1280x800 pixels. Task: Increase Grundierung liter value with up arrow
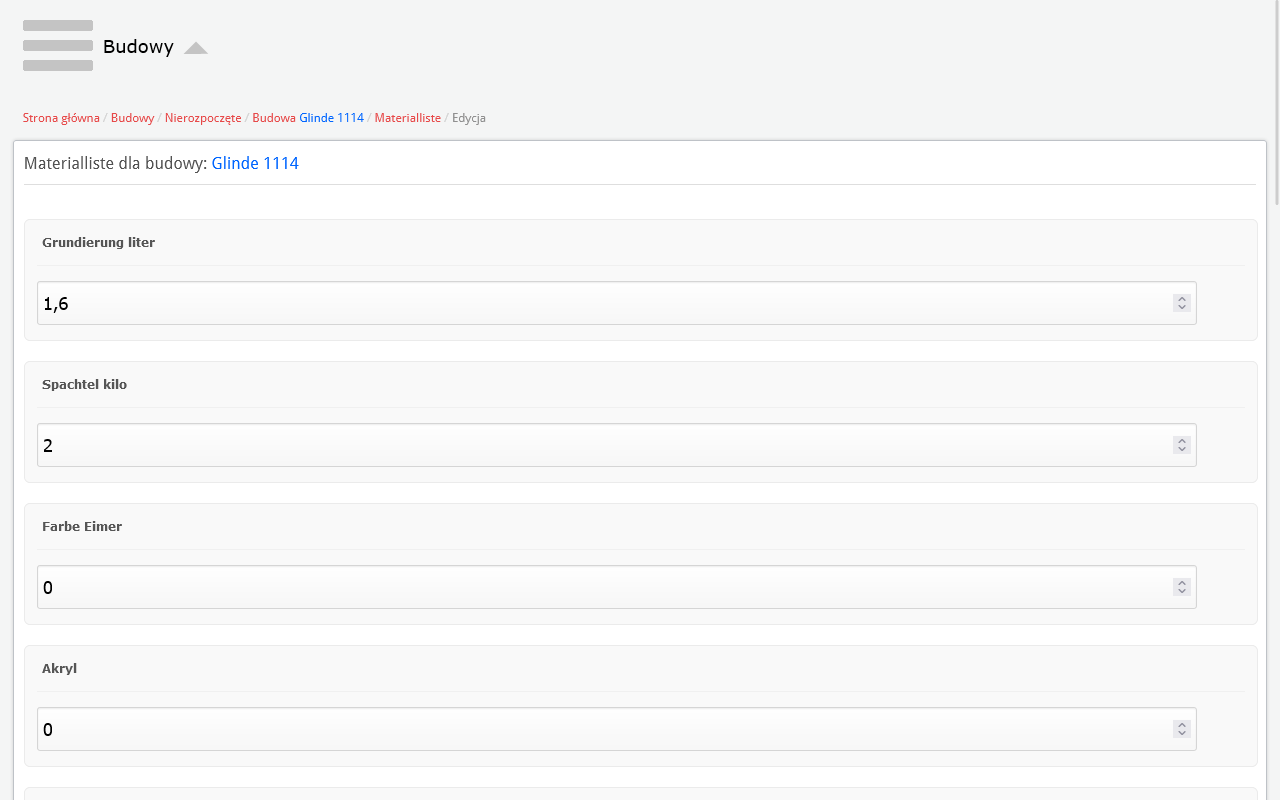click(1182, 299)
